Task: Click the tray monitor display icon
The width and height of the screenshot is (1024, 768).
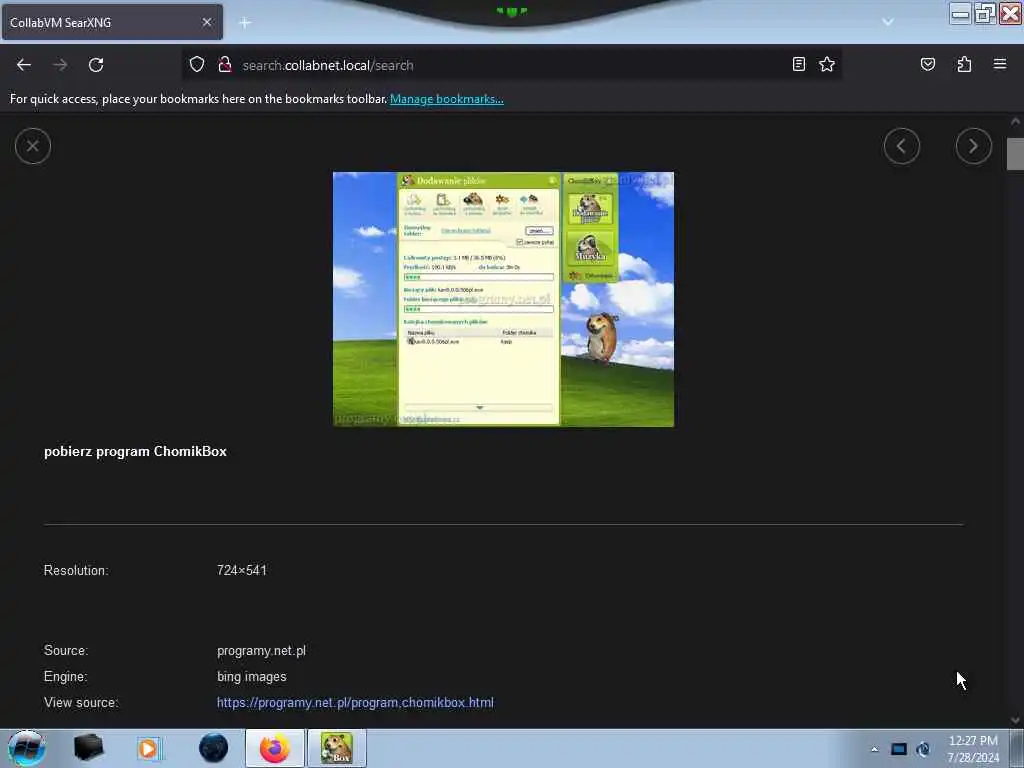Action: tap(899, 749)
